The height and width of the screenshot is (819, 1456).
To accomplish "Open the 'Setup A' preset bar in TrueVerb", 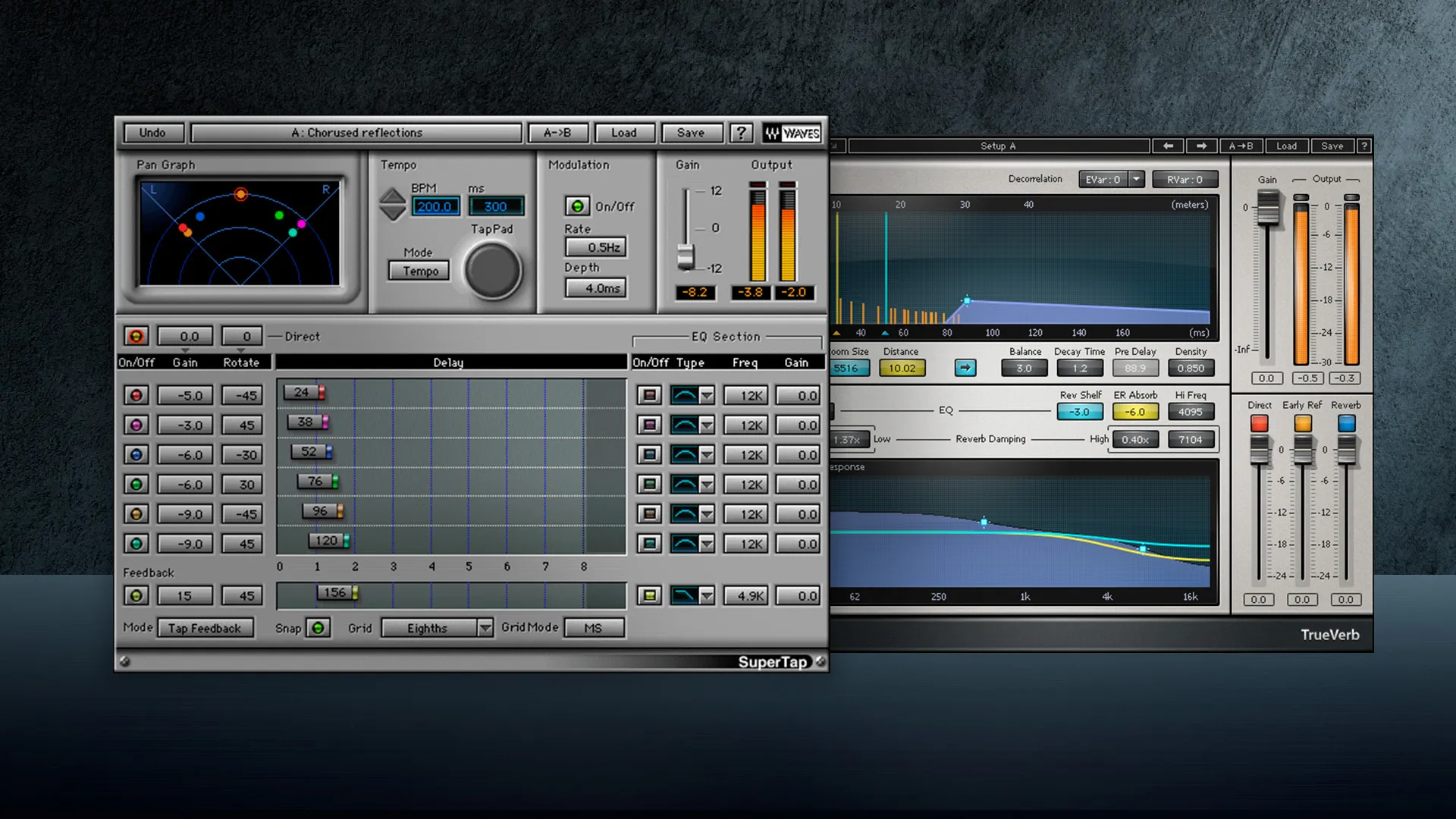I will coord(998,146).
